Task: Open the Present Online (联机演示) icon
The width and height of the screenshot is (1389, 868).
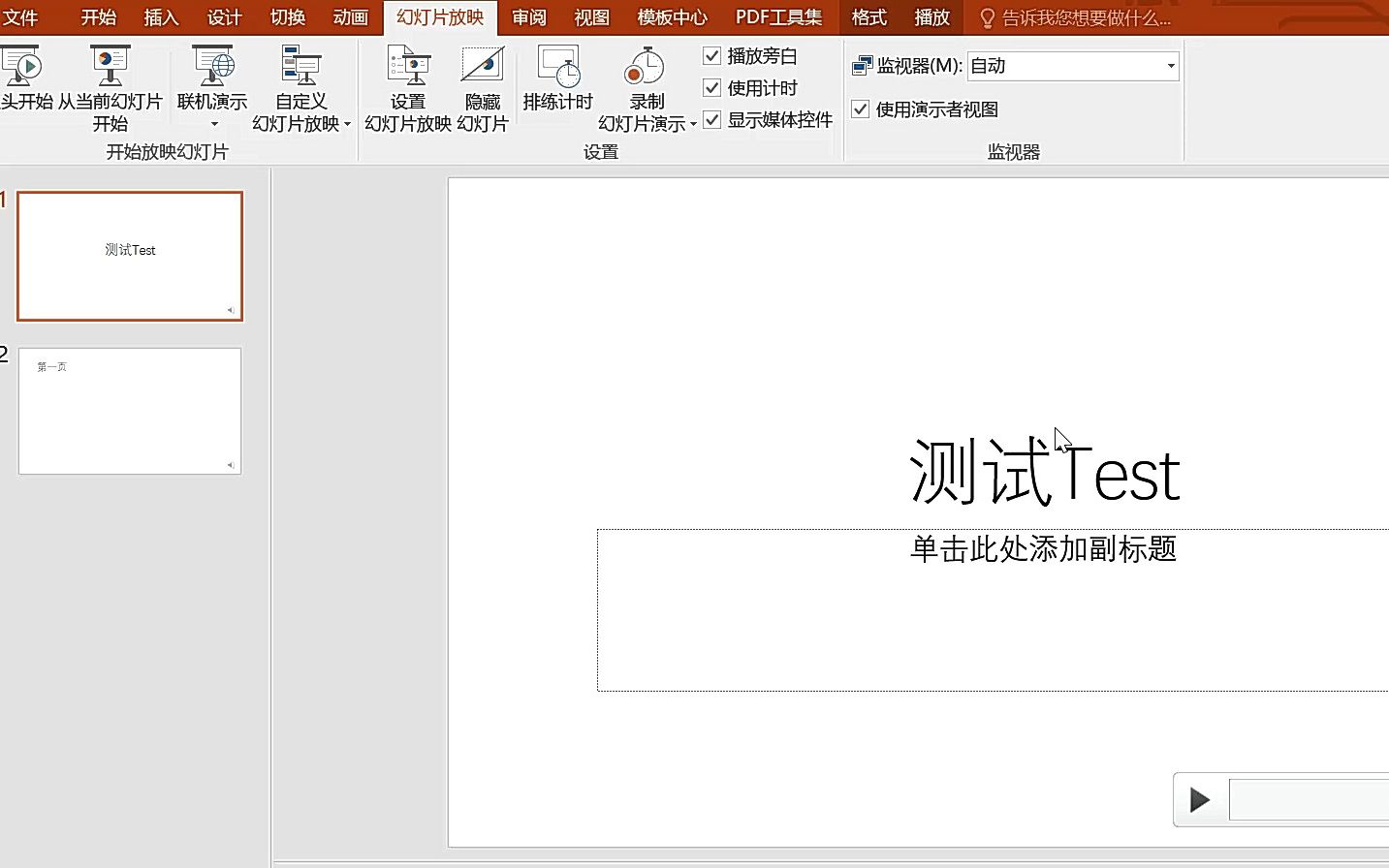Action: pyautogui.click(x=212, y=66)
